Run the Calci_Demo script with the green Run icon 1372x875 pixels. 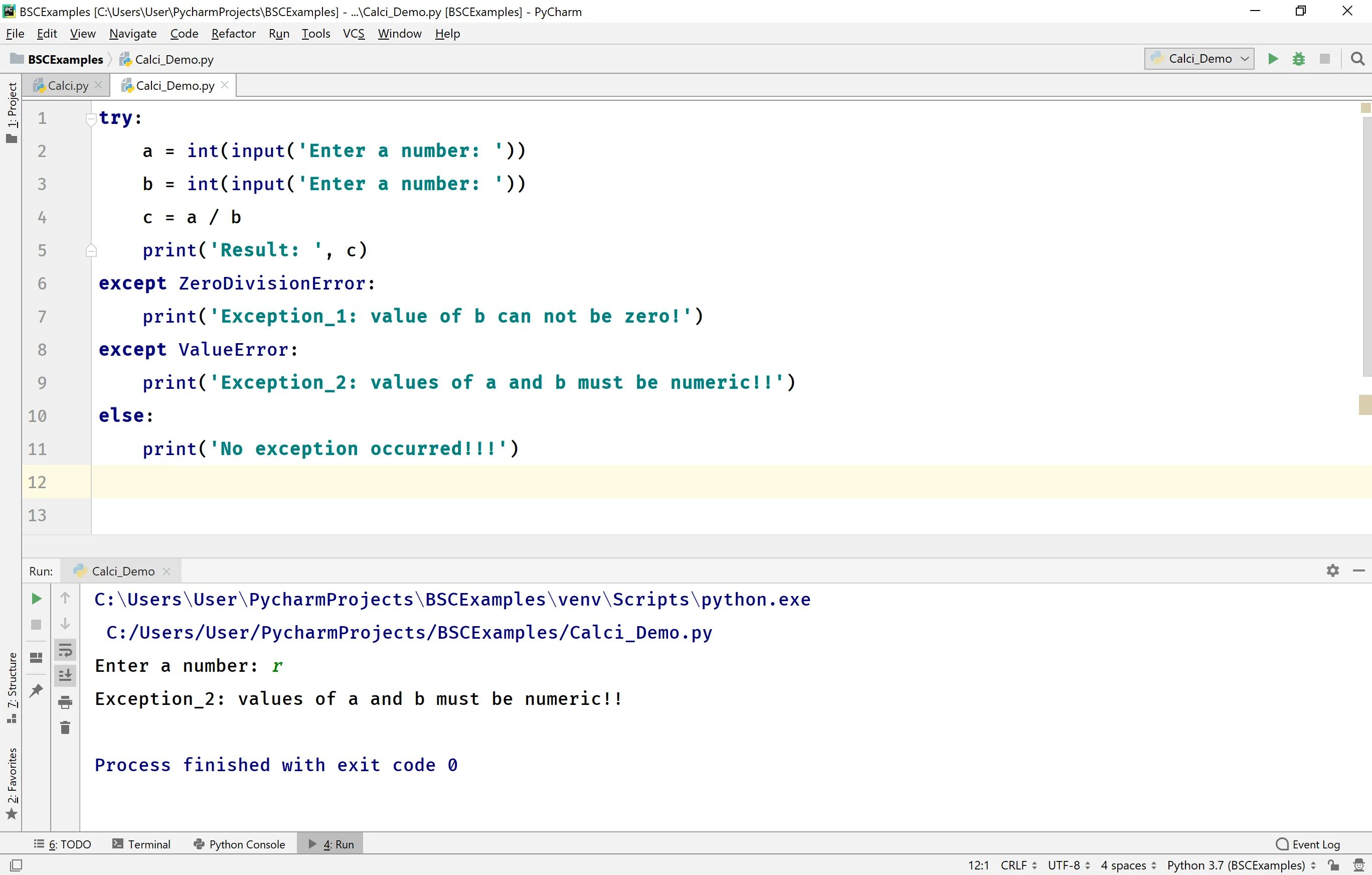[x=1273, y=59]
